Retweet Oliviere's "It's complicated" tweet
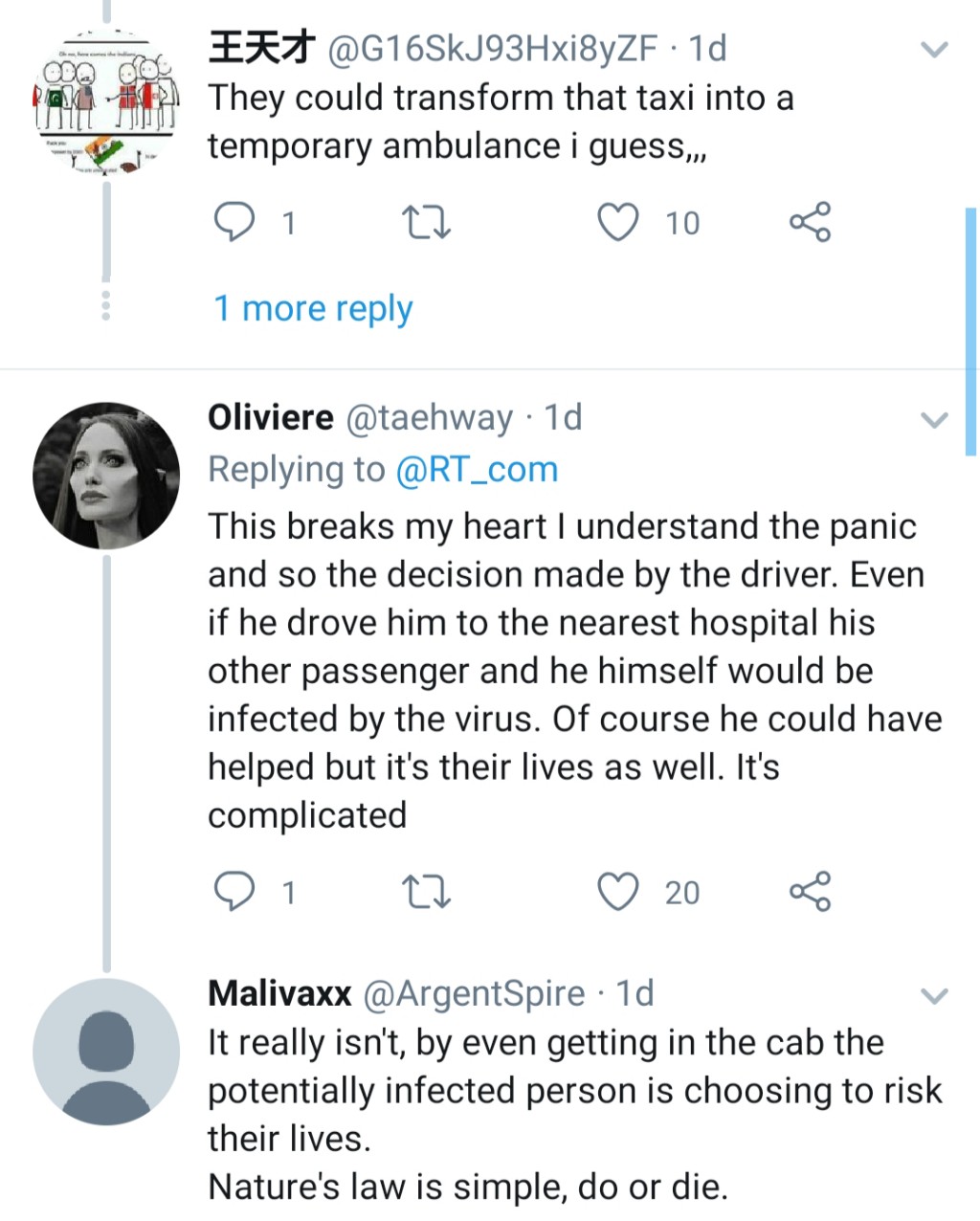980x1221 pixels. 427,892
